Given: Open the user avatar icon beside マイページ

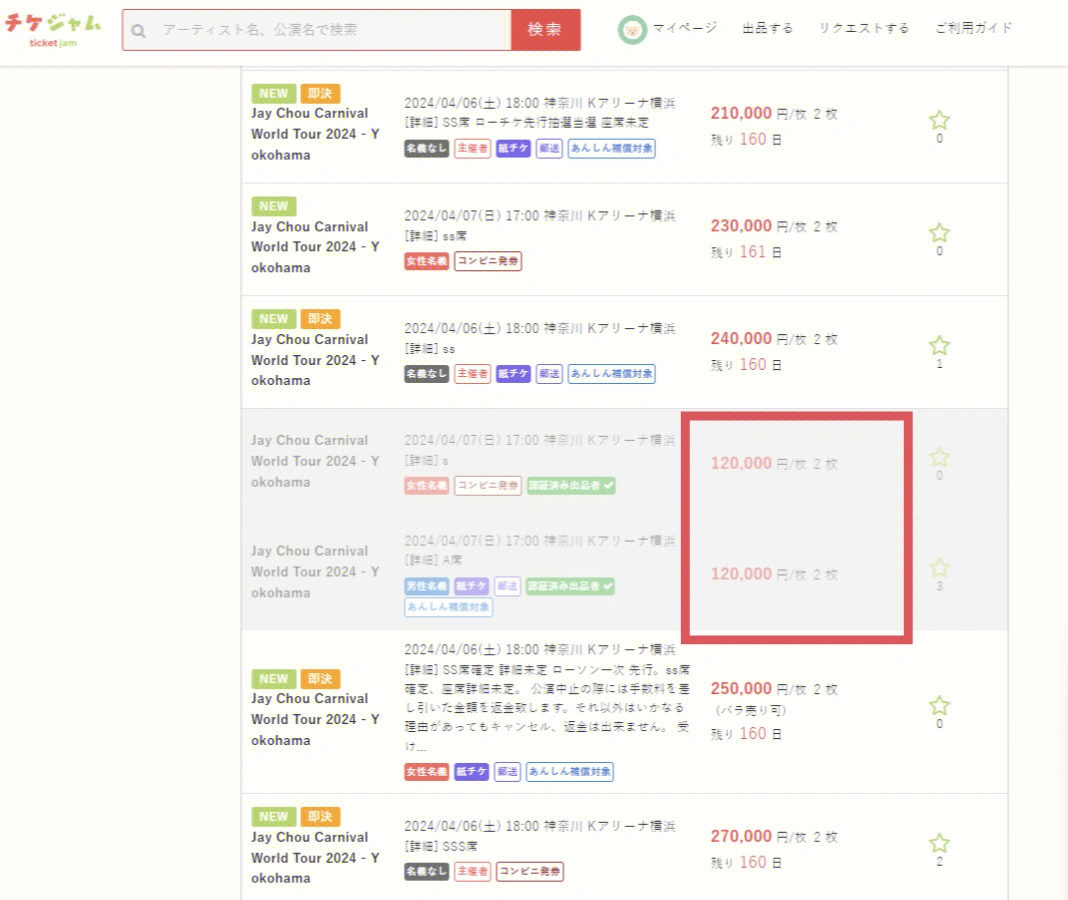Looking at the screenshot, I should click(632, 29).
